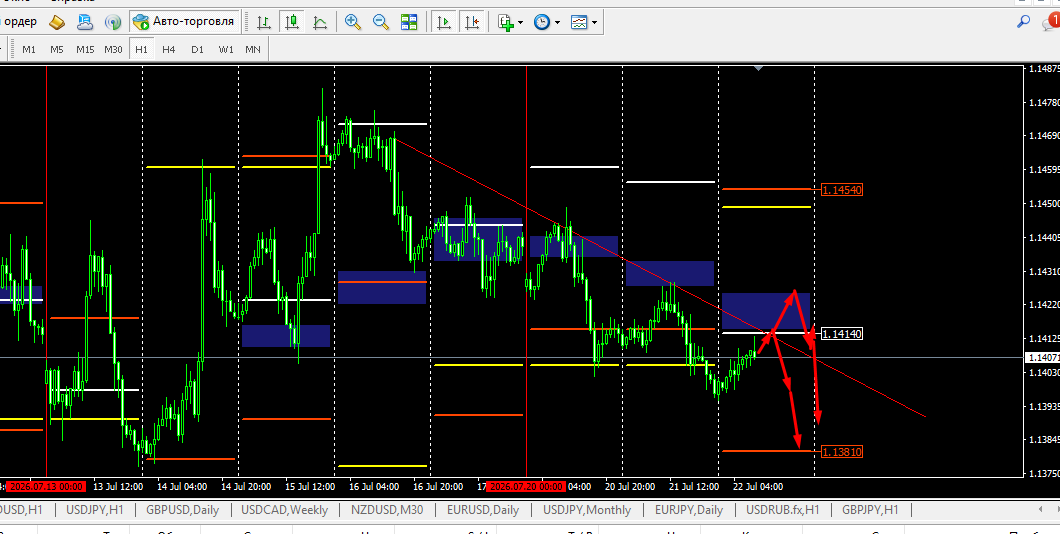This screenshot has height=534, width=1060.
Task: Switch chart to line chart type
Action: pos(320,22)
